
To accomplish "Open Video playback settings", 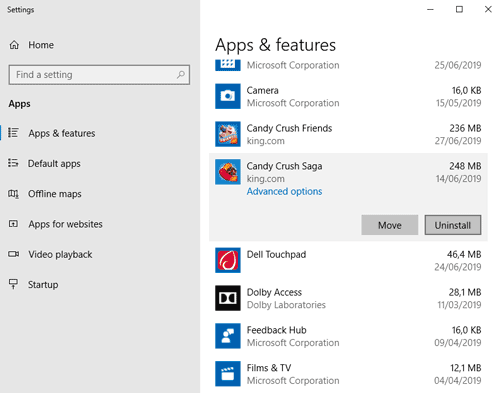I will click(60, 254).
